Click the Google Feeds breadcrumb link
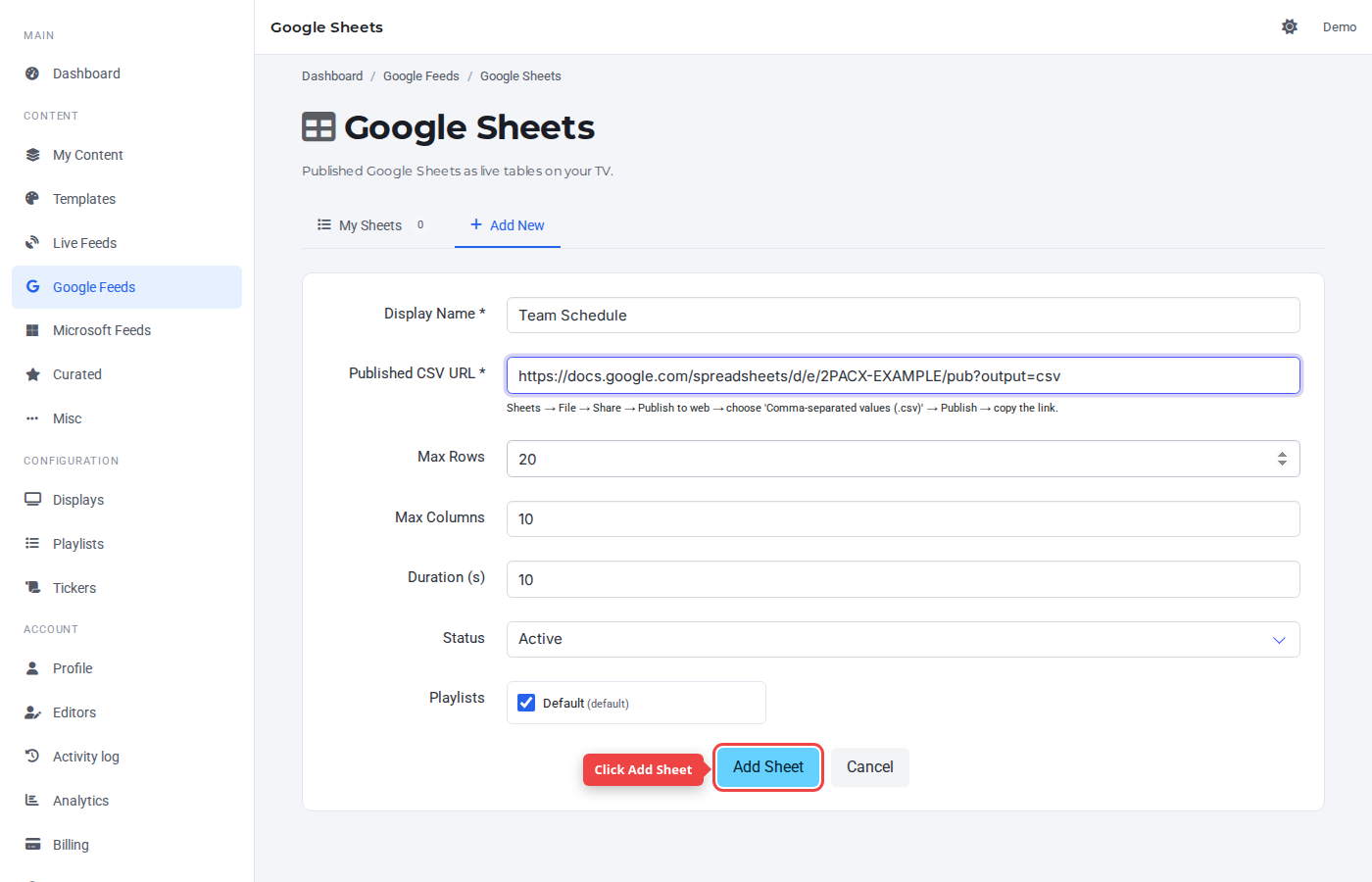 pyautogui.click(x=421, y=76)
